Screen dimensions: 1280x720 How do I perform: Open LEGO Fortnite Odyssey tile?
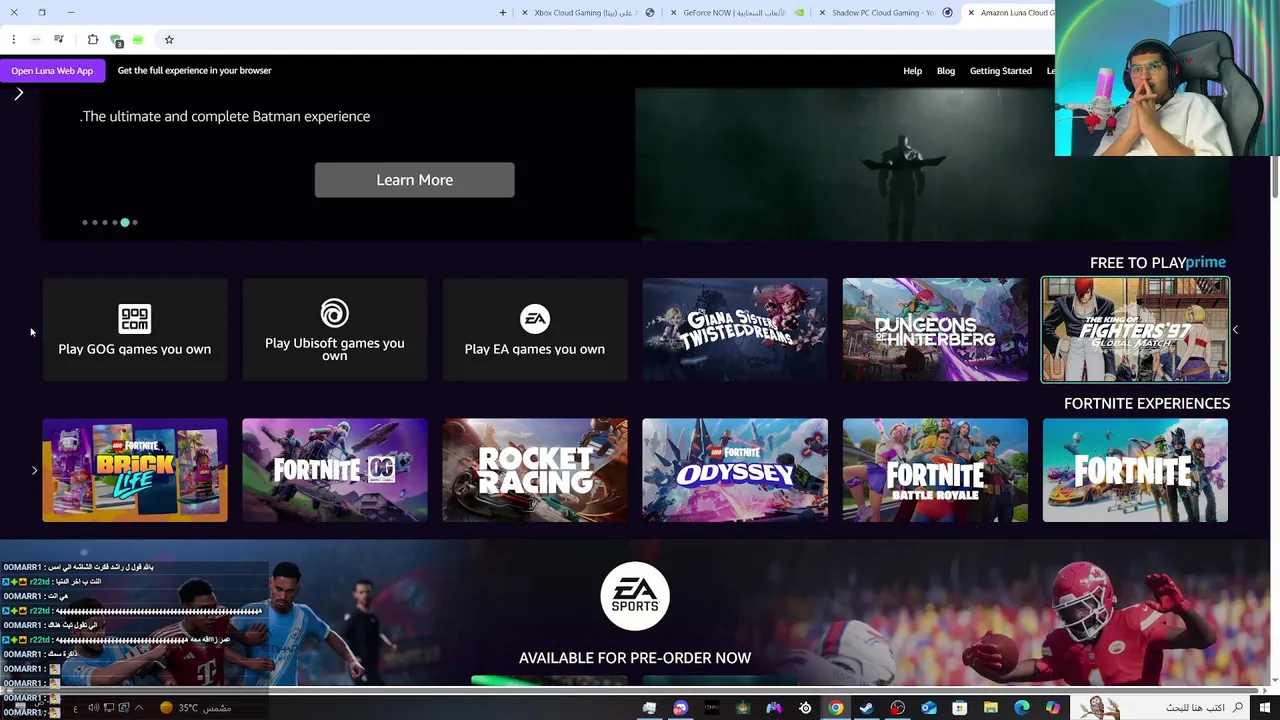735,470
